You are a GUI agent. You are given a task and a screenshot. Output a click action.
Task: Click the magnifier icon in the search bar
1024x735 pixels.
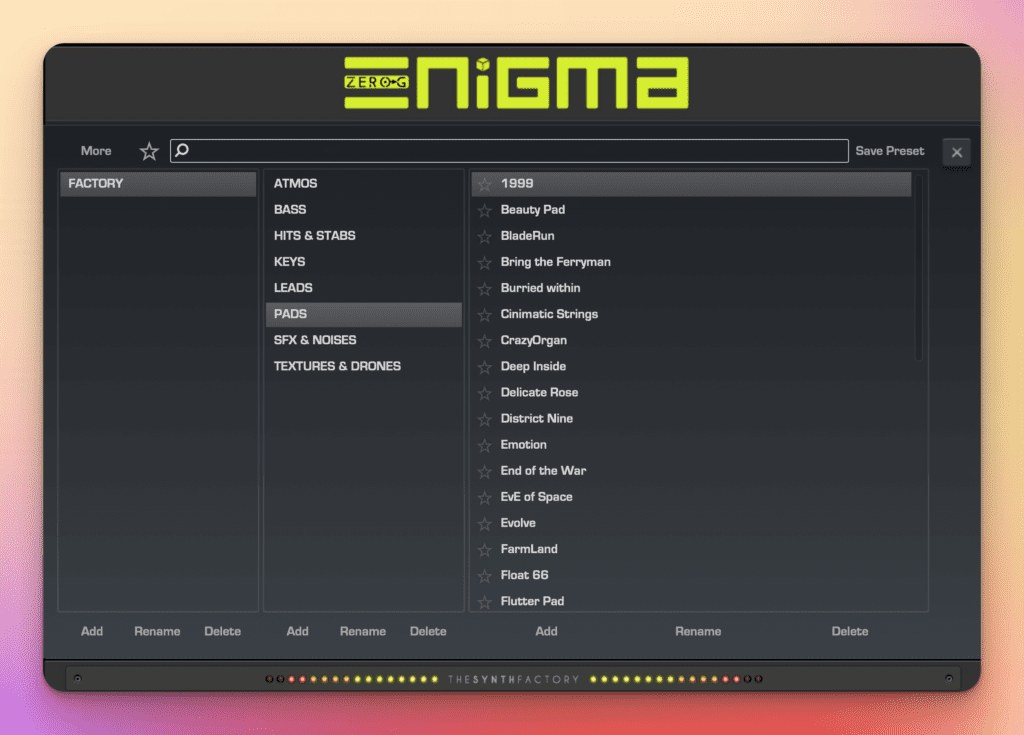pos(182,150)
